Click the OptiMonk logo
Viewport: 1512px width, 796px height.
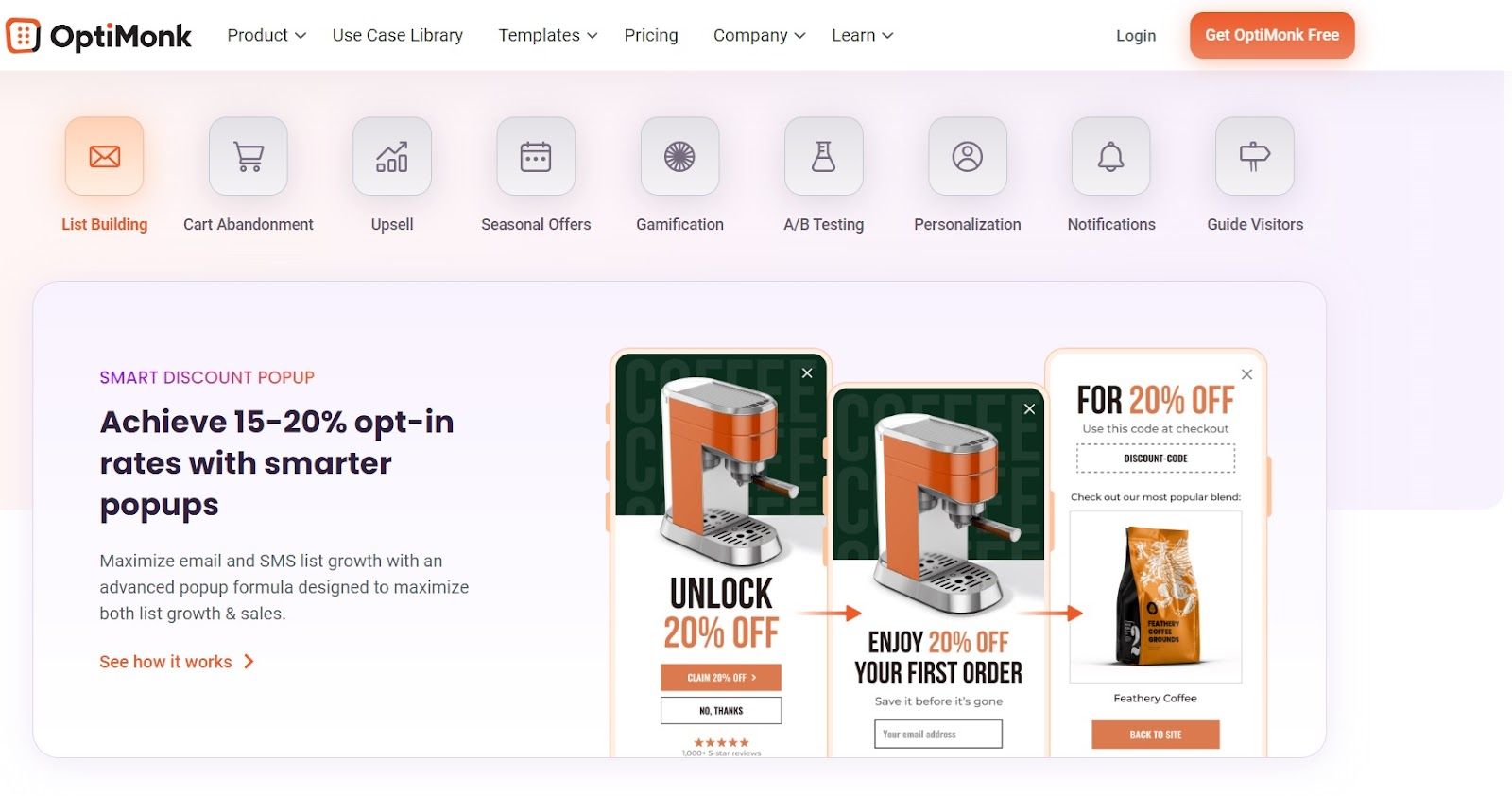click(99, 36)
